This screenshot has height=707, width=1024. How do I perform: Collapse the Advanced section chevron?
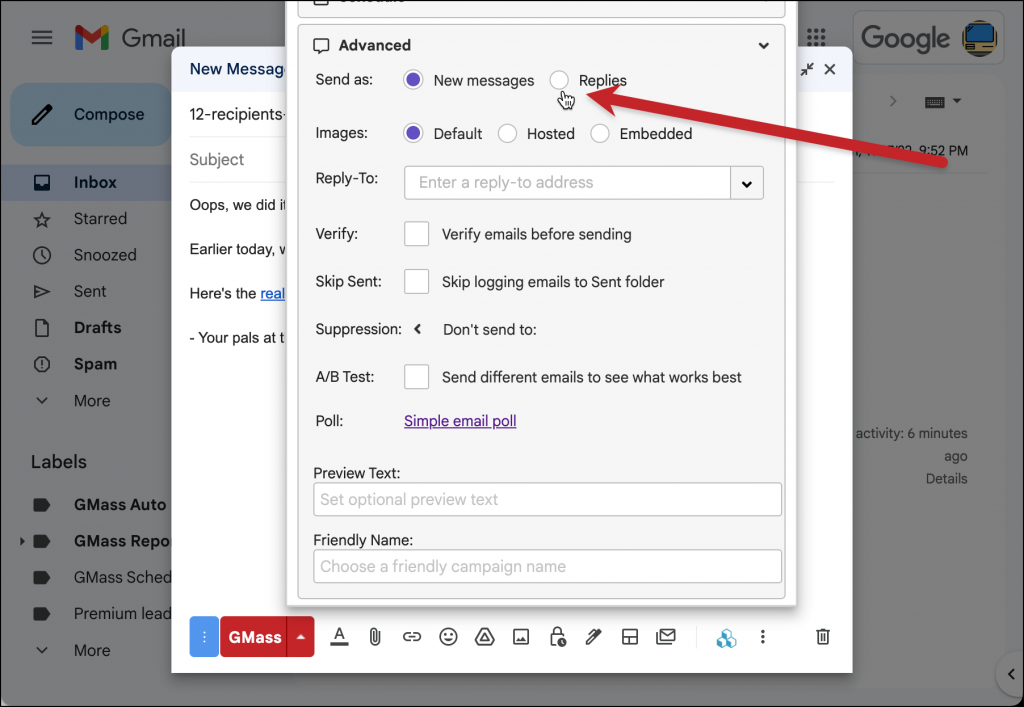pyautogui.click(x=763, y=45)
